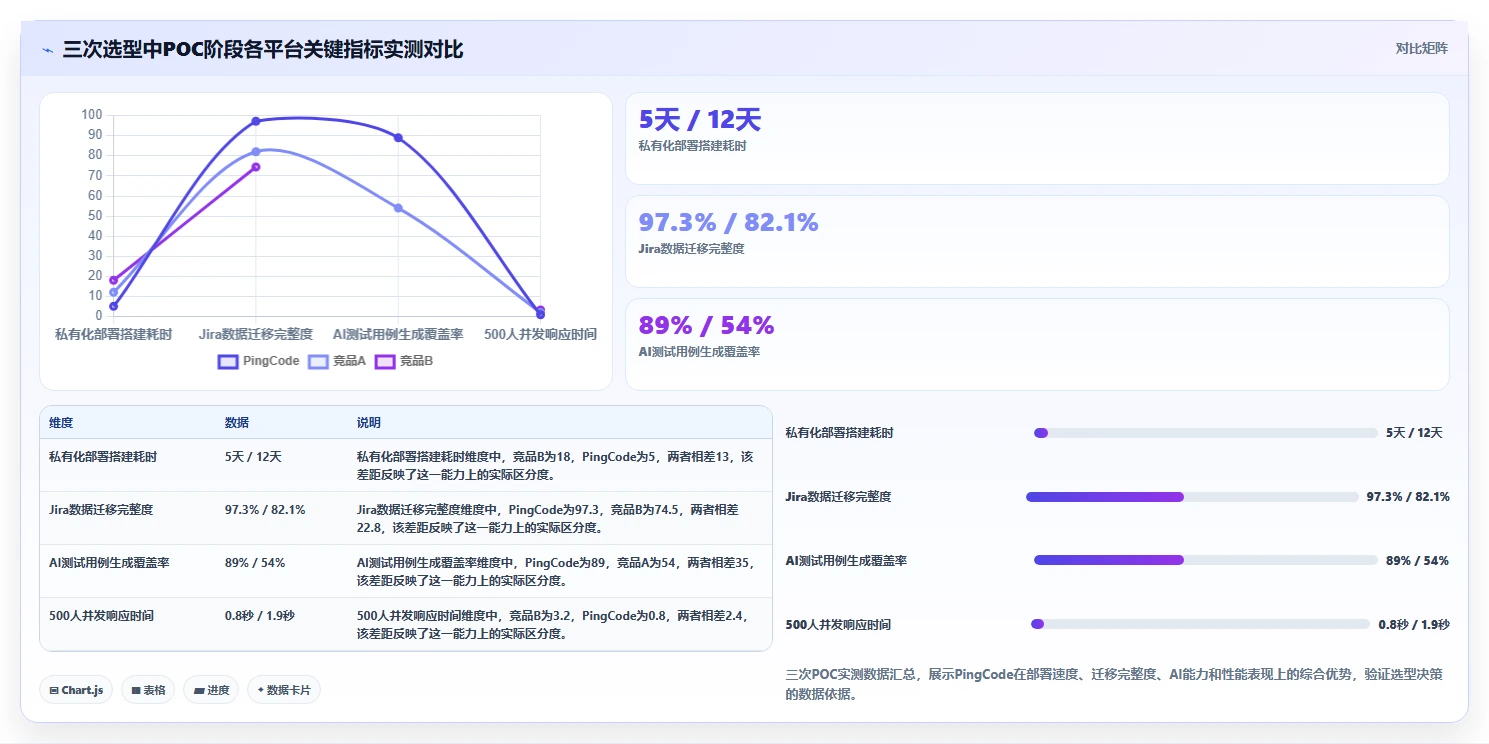Click the 97.3% / 82.1% data card
The height and width of the screenshot is (744, 1489).
click(x=1037, y=241)
